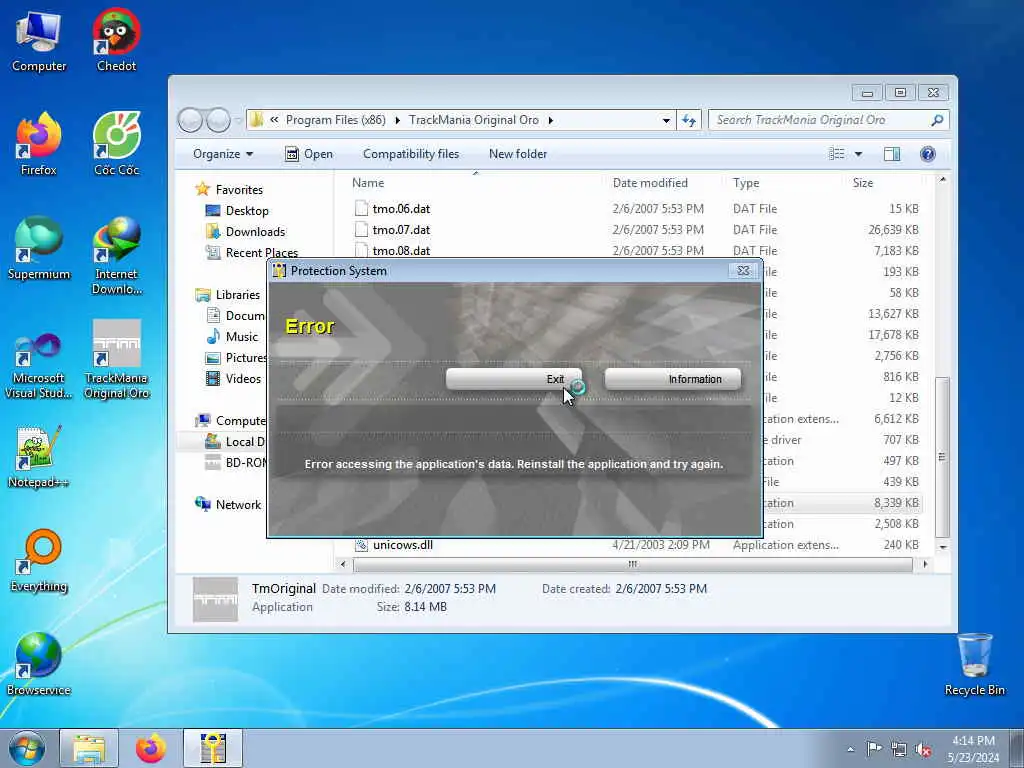Screen dimensions: 1024x768
Task: Open the Organize menu
Action: pos(223,154)
